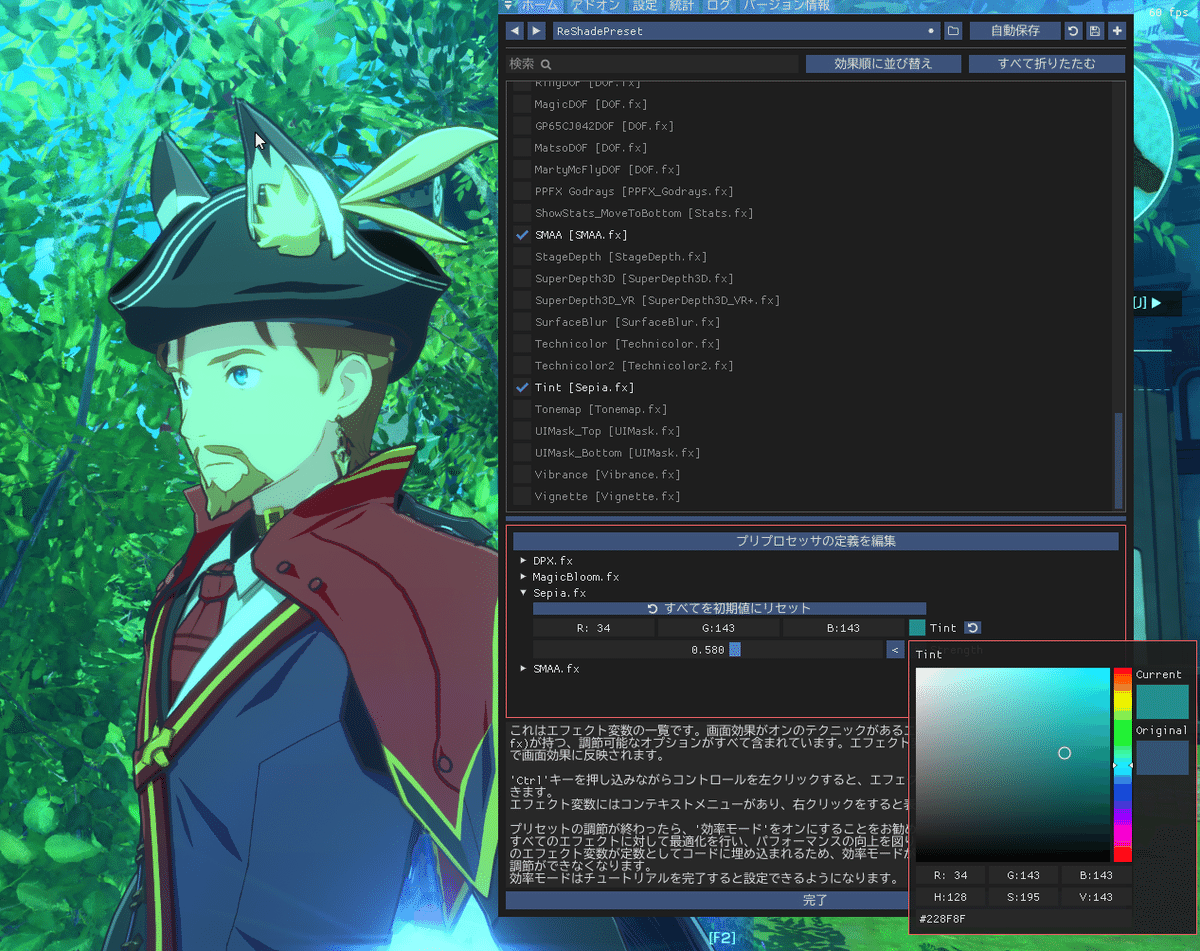Viewport: 1200px width, 951px height.
Task: Add a new preset with the plus icon
Action: [x=1117, y=31]
